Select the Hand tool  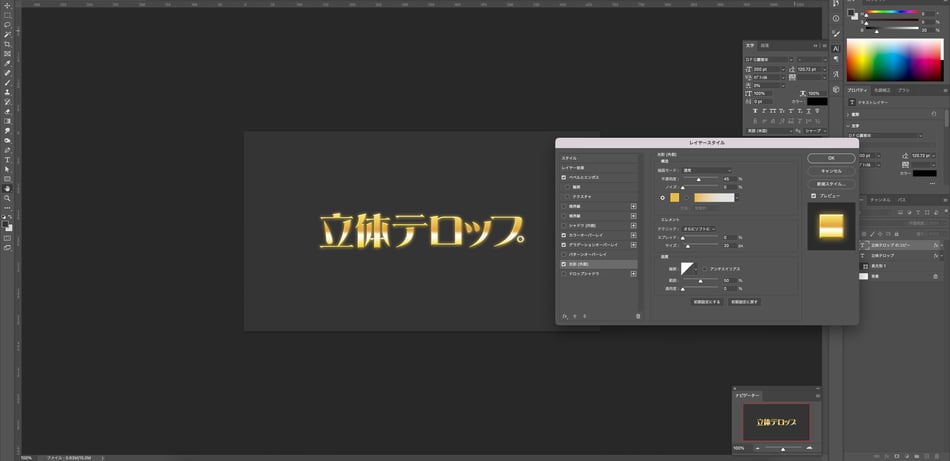(x=7, y=188)
